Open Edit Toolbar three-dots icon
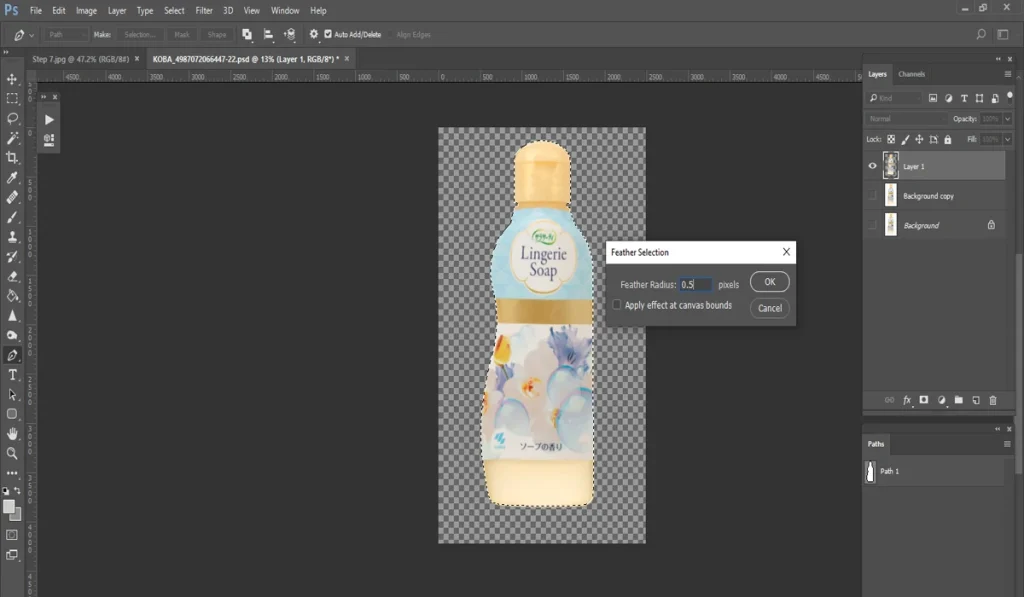Viewport: 1024px width, 597px height. [12, 473]
